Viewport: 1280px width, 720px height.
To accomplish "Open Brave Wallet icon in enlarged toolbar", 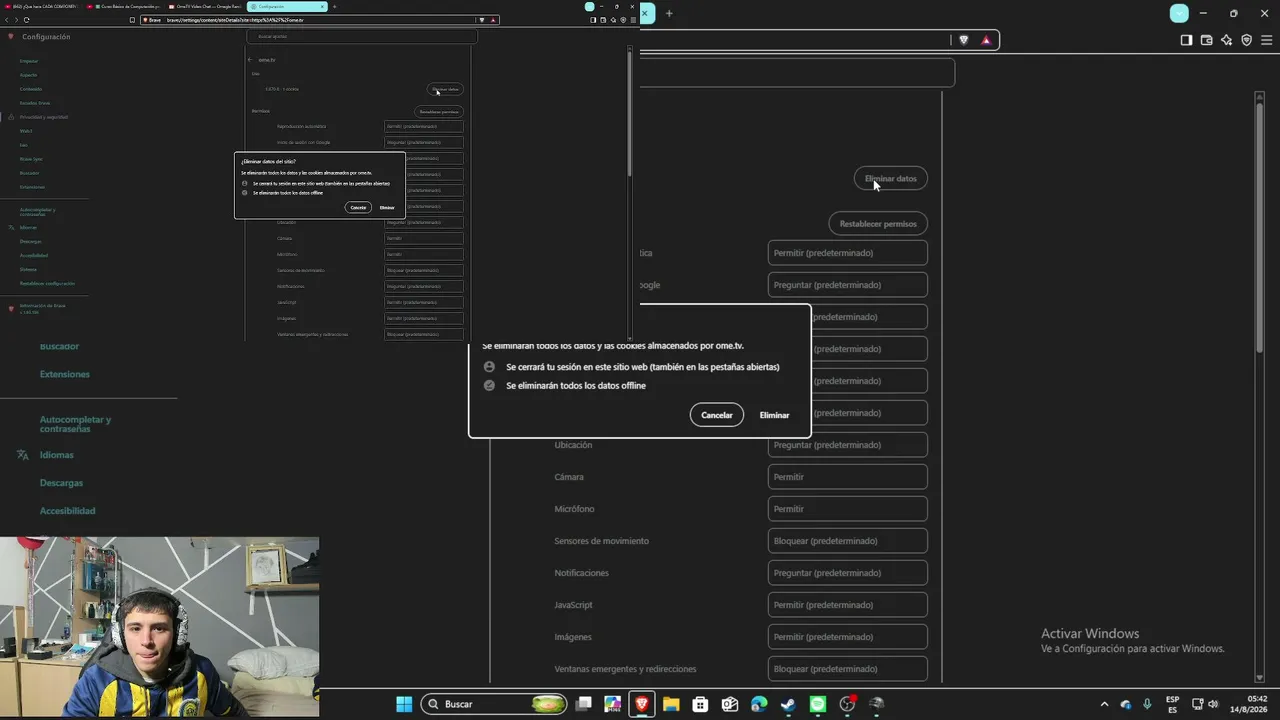I will click(1206, 40).
